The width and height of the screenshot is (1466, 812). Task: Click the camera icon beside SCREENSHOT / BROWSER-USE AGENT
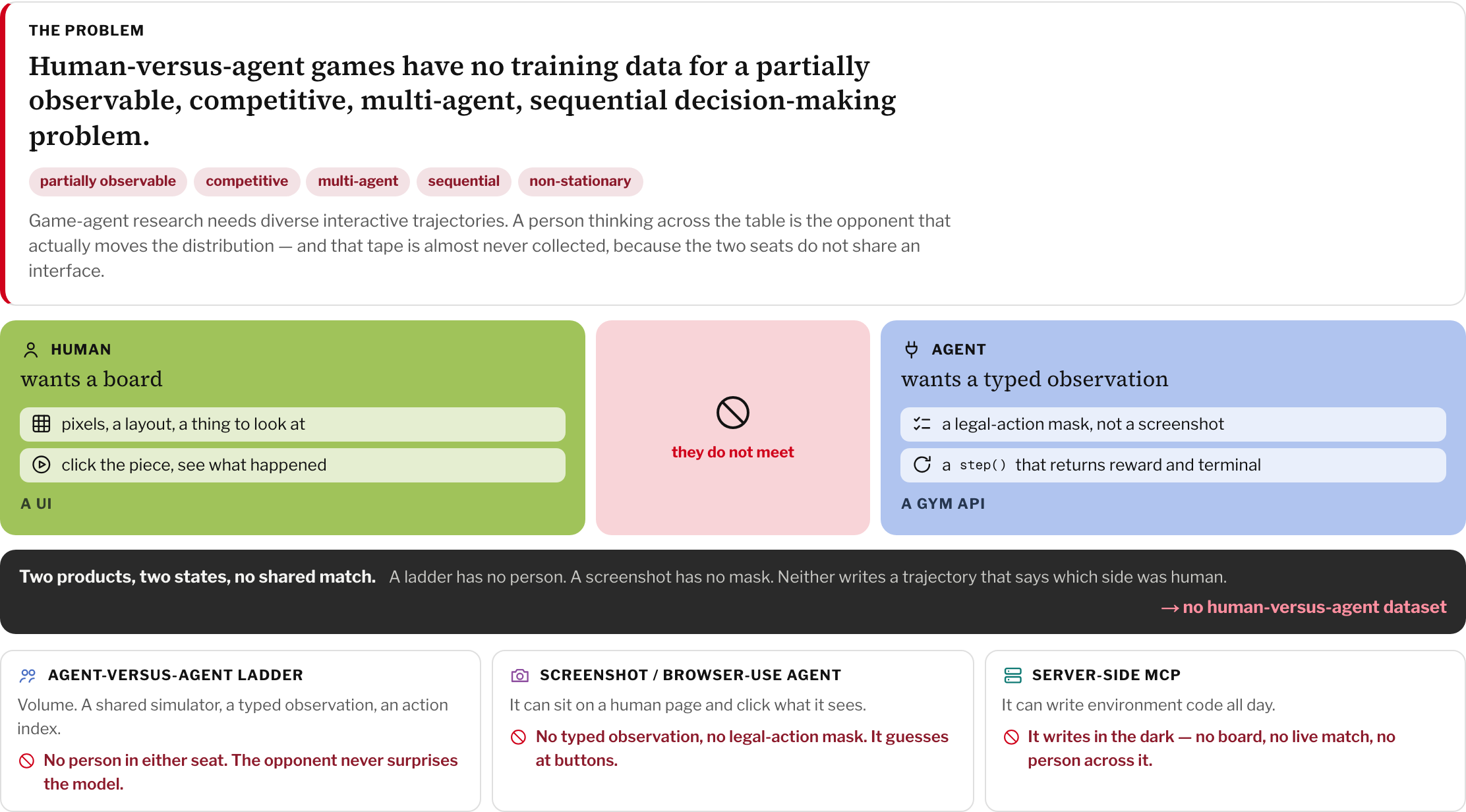click(x=519, y=675)
